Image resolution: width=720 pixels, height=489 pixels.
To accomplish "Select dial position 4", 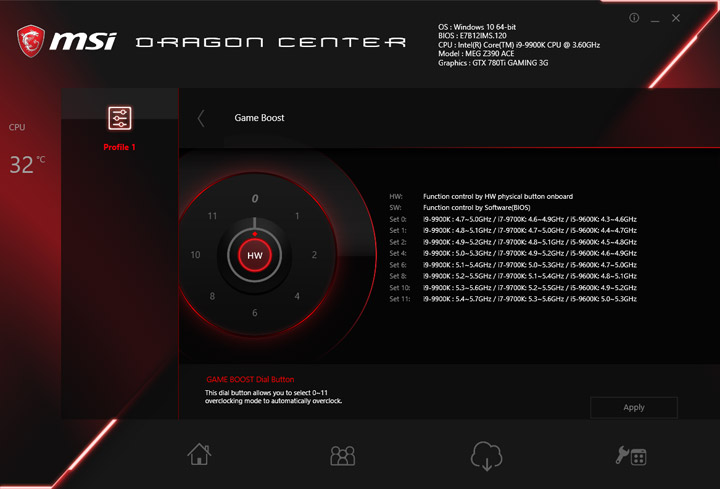I will point(297,296).
